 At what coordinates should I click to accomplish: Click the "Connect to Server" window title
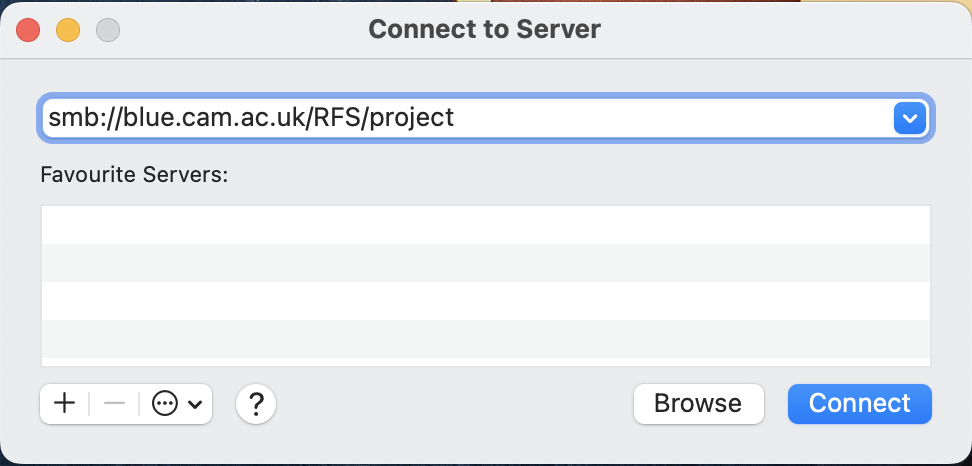(x=484, y=29)
